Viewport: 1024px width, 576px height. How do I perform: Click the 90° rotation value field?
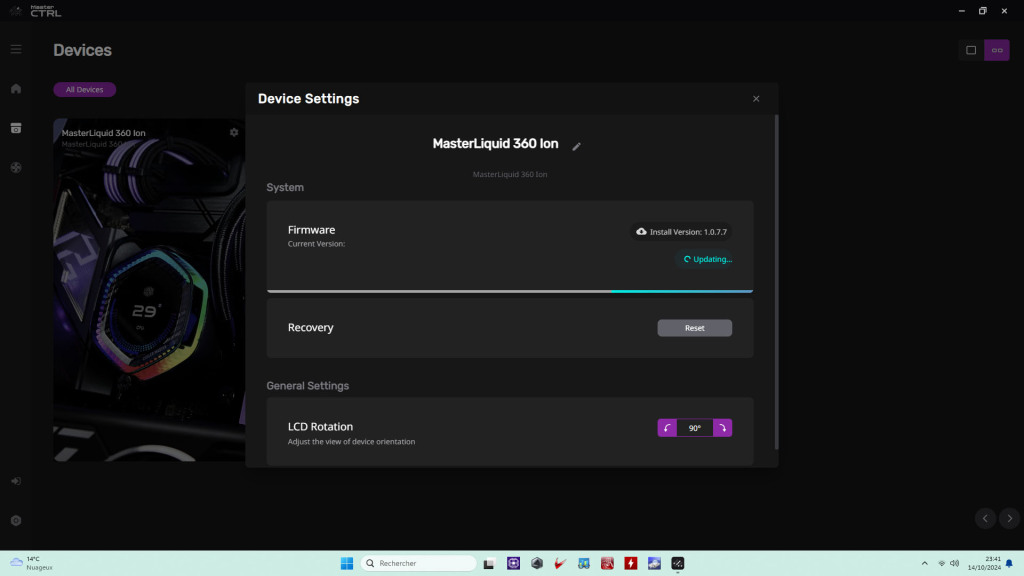pyautogui.click(x=695, y=428)
